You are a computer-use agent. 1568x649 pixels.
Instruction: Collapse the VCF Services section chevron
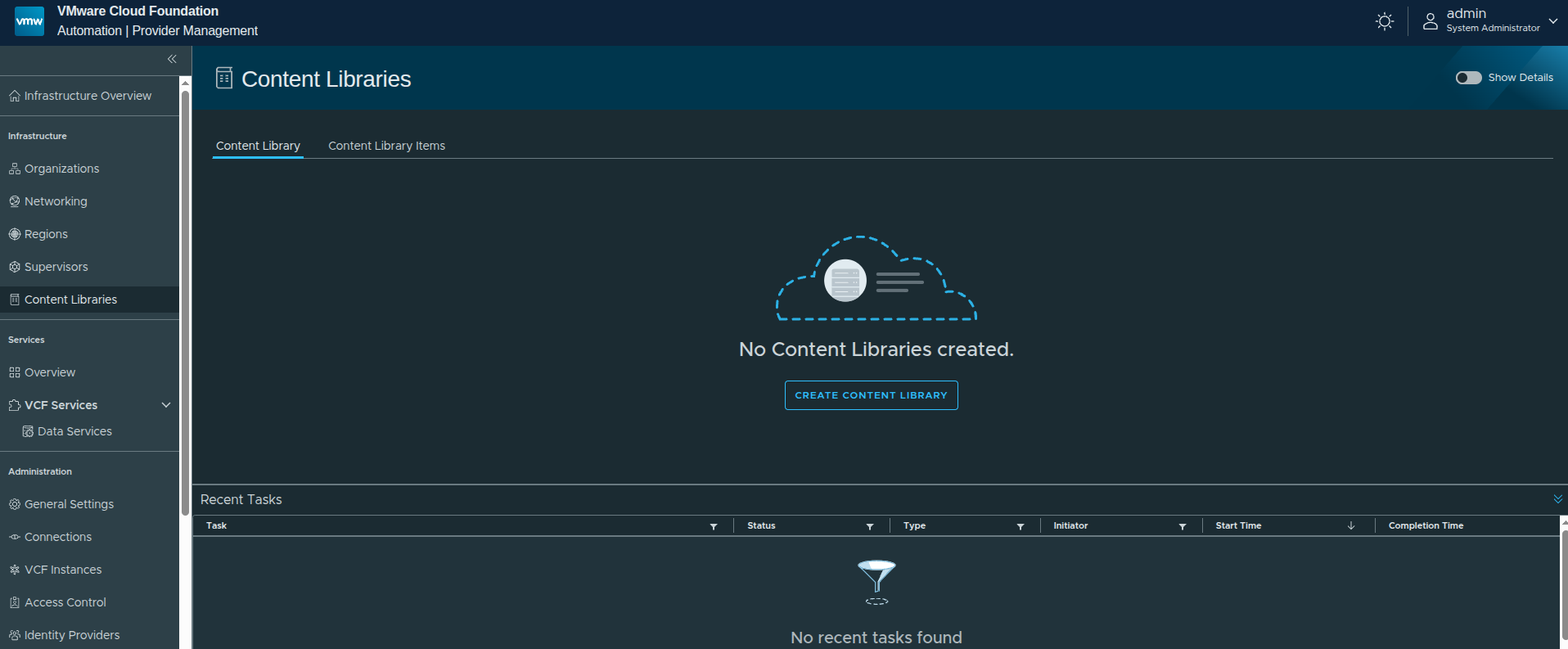tap(166, 405)
